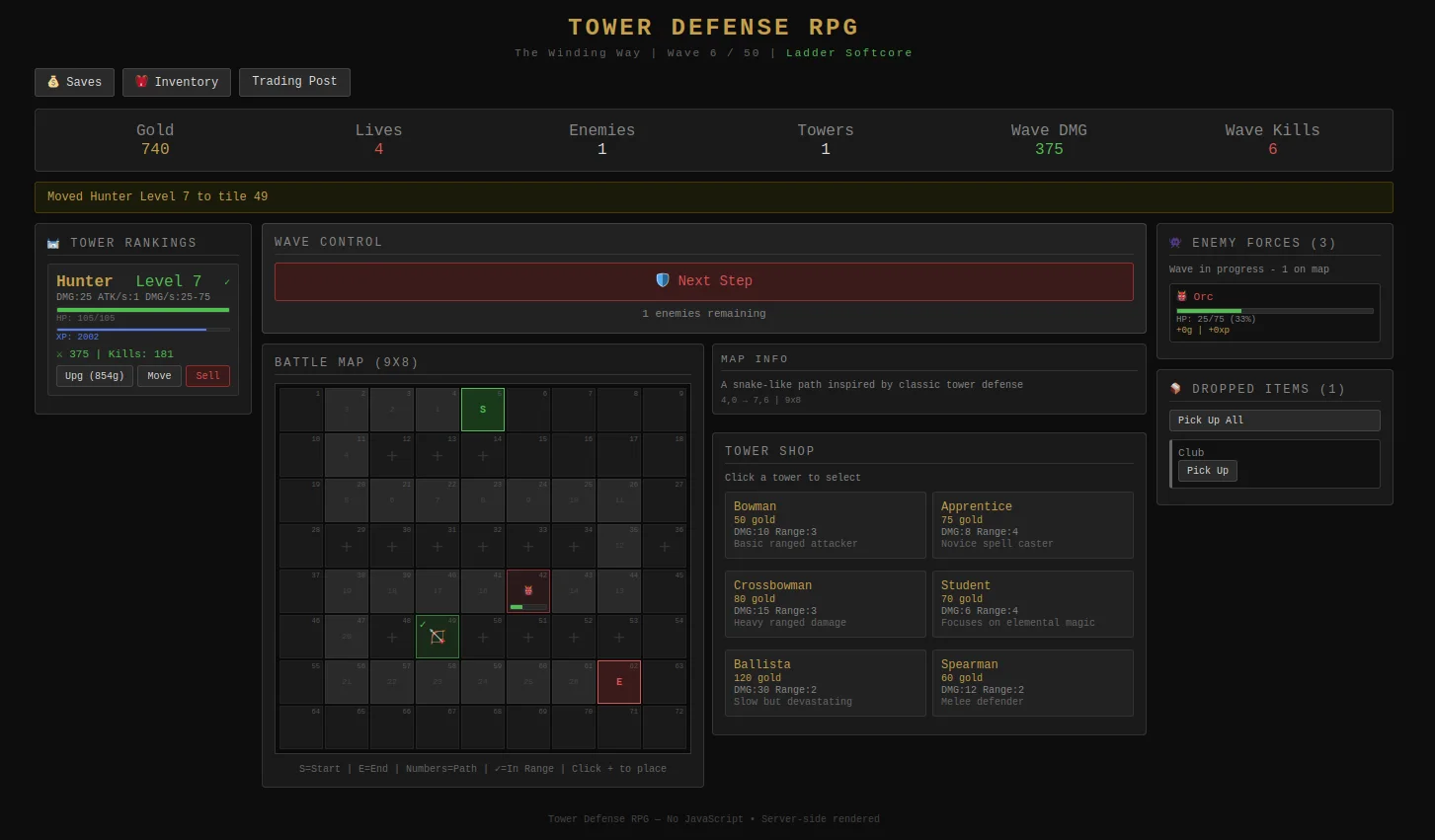
Task: Click the plus placement icon on tile 53
Action: [x=619, y=638]
